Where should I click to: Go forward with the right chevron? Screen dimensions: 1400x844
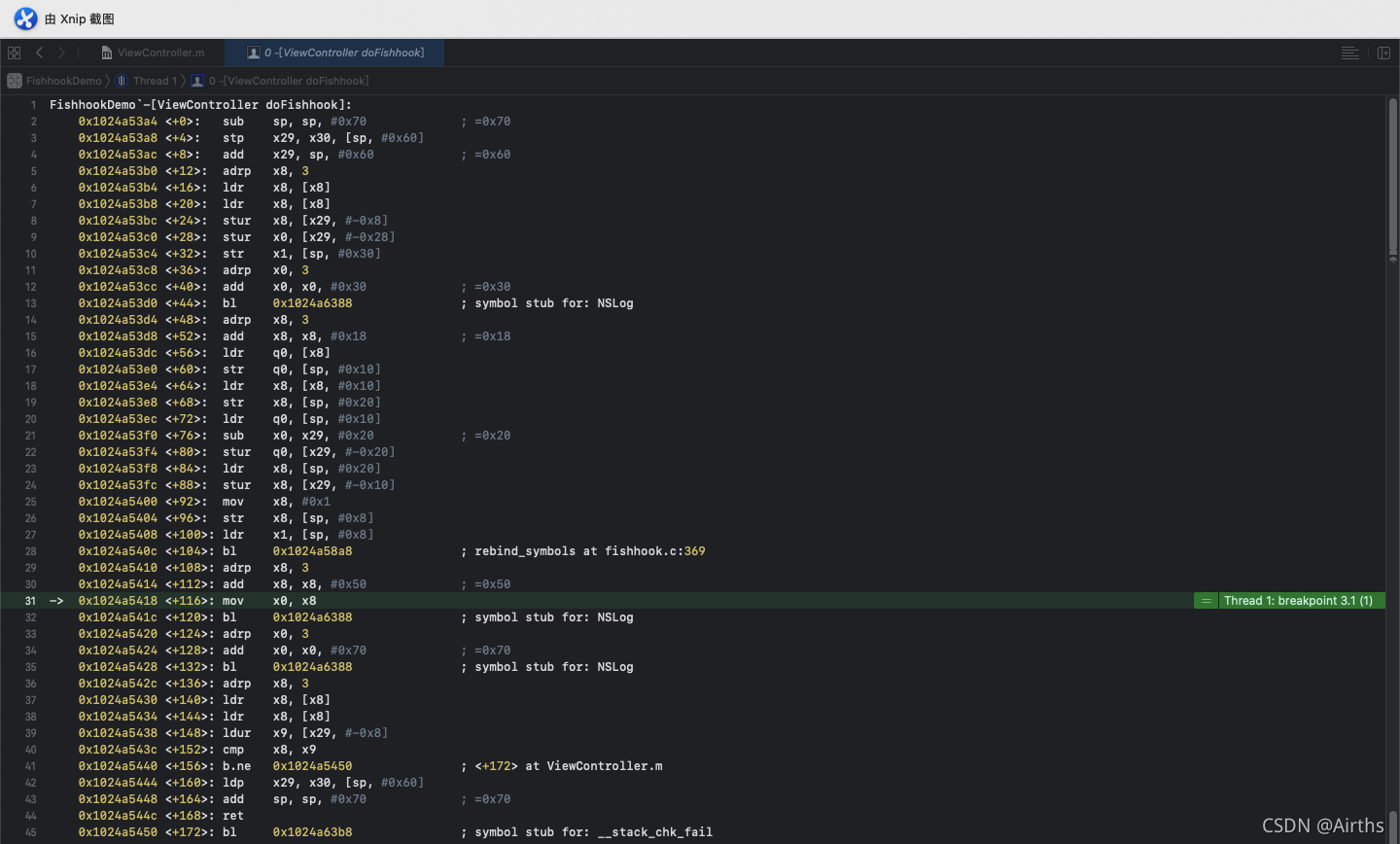coord(62,53)
